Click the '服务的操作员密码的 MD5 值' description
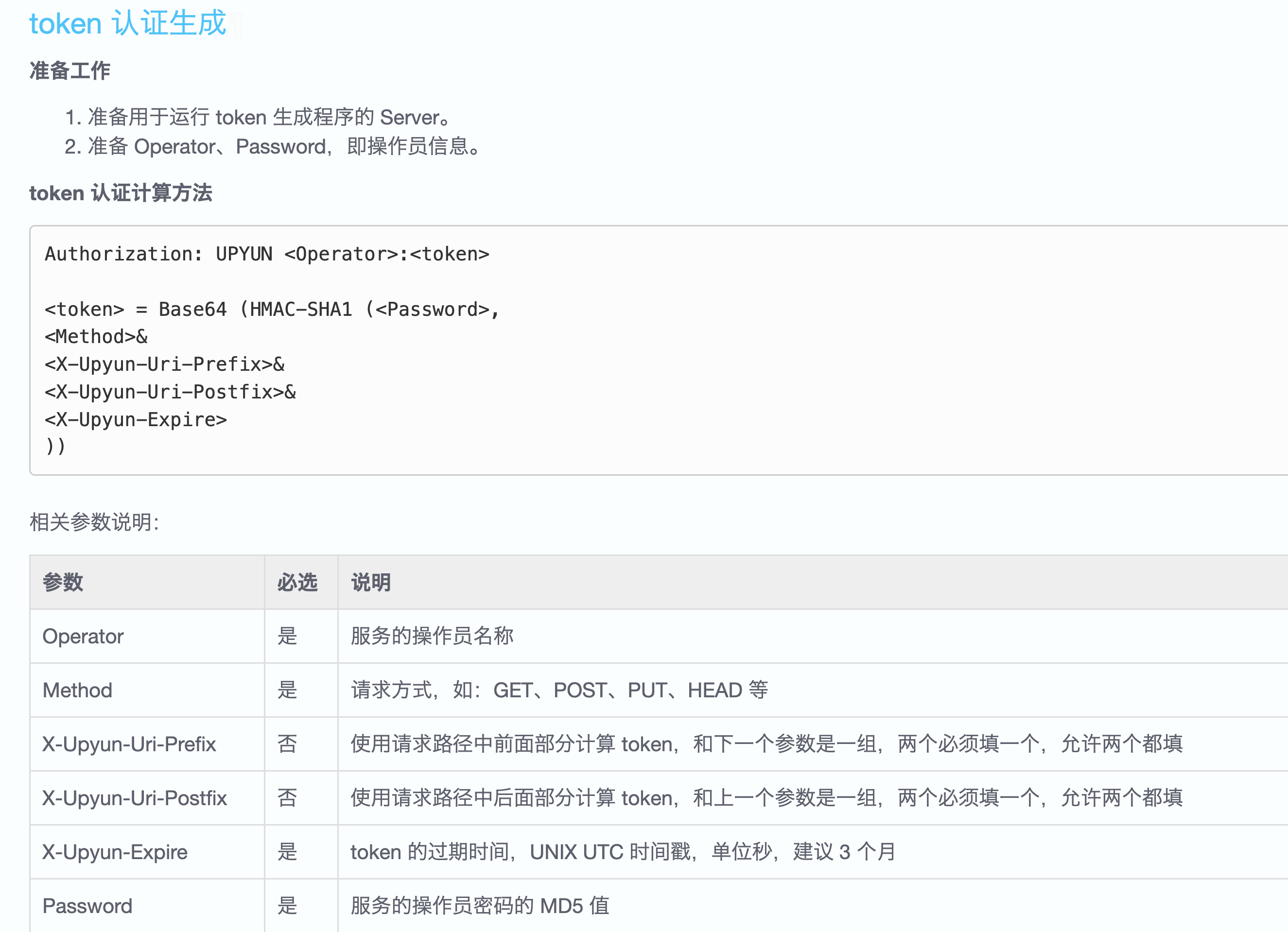 click(x=480, y=906)
